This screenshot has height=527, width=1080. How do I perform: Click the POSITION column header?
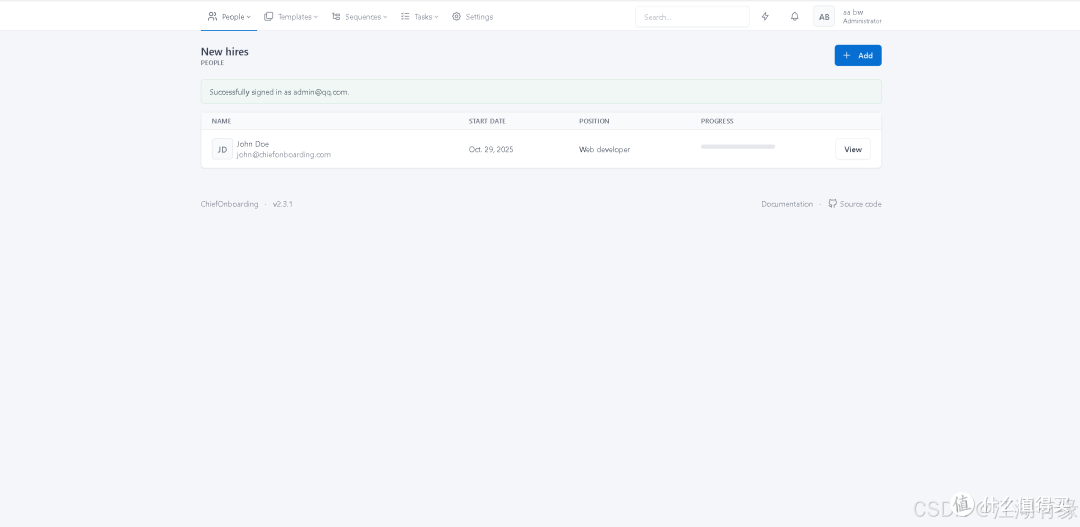pyautogui.click(x=594, y=121)
